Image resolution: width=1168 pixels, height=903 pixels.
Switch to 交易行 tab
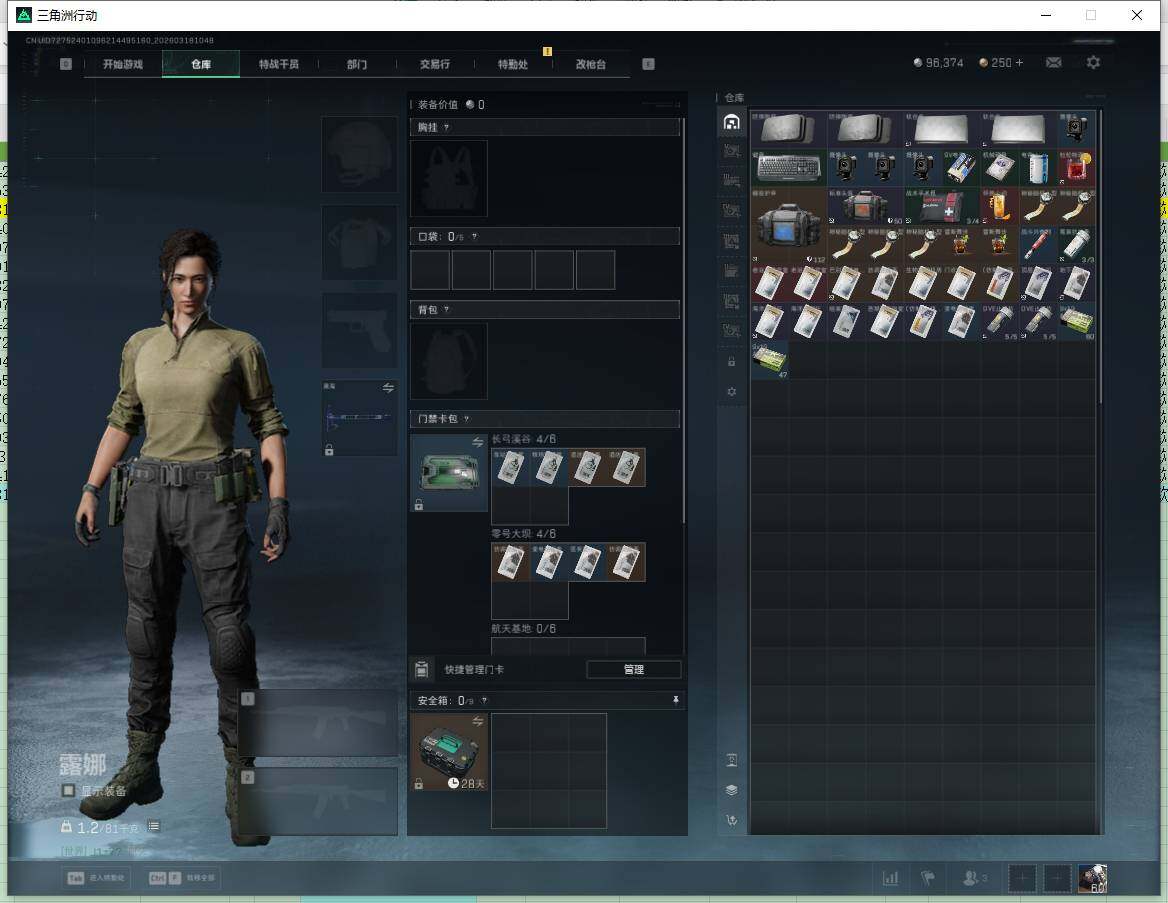434,64
